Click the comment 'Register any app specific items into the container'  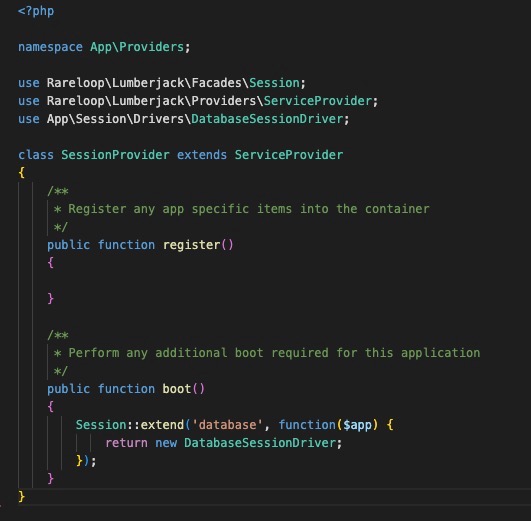[249, 209]
